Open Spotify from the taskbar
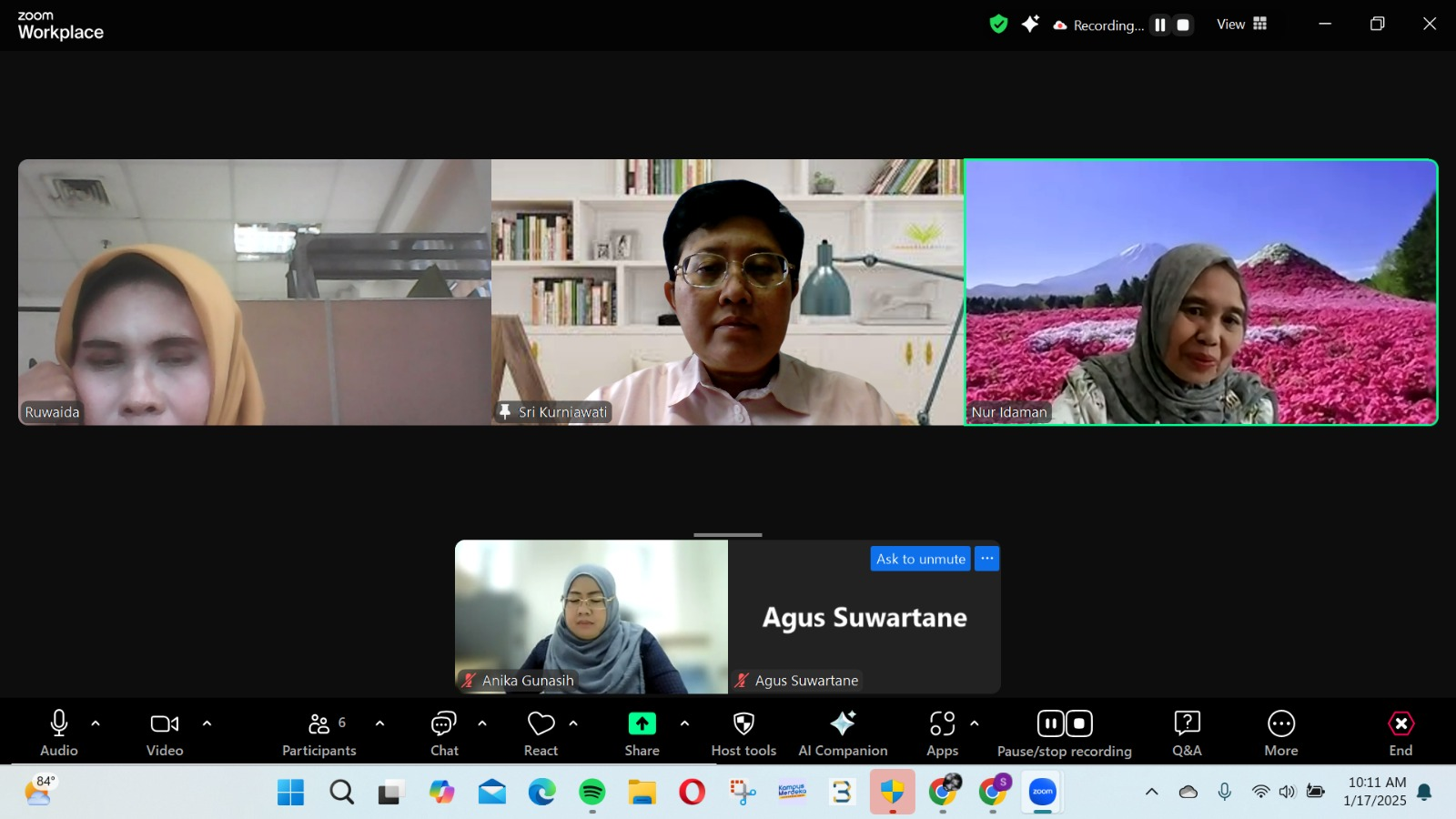Viewport: 1456px width, 819px height. tap(592, 793)
